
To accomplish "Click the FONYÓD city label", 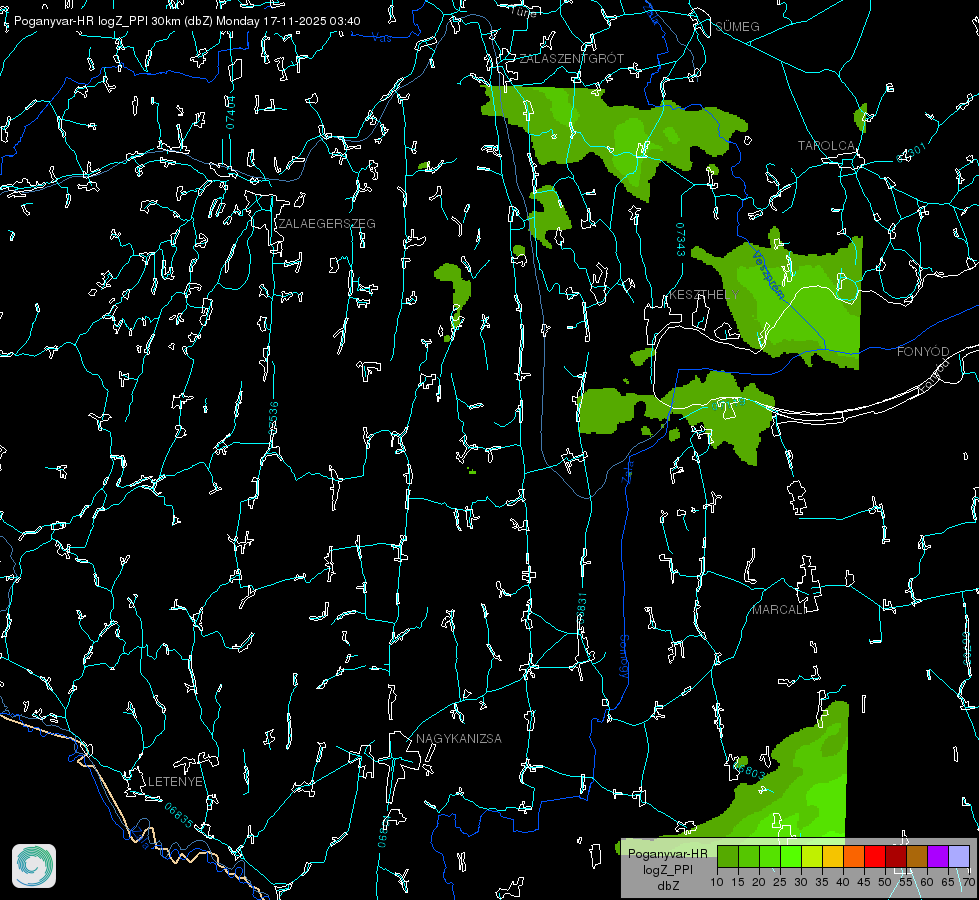I will point(923,352).
